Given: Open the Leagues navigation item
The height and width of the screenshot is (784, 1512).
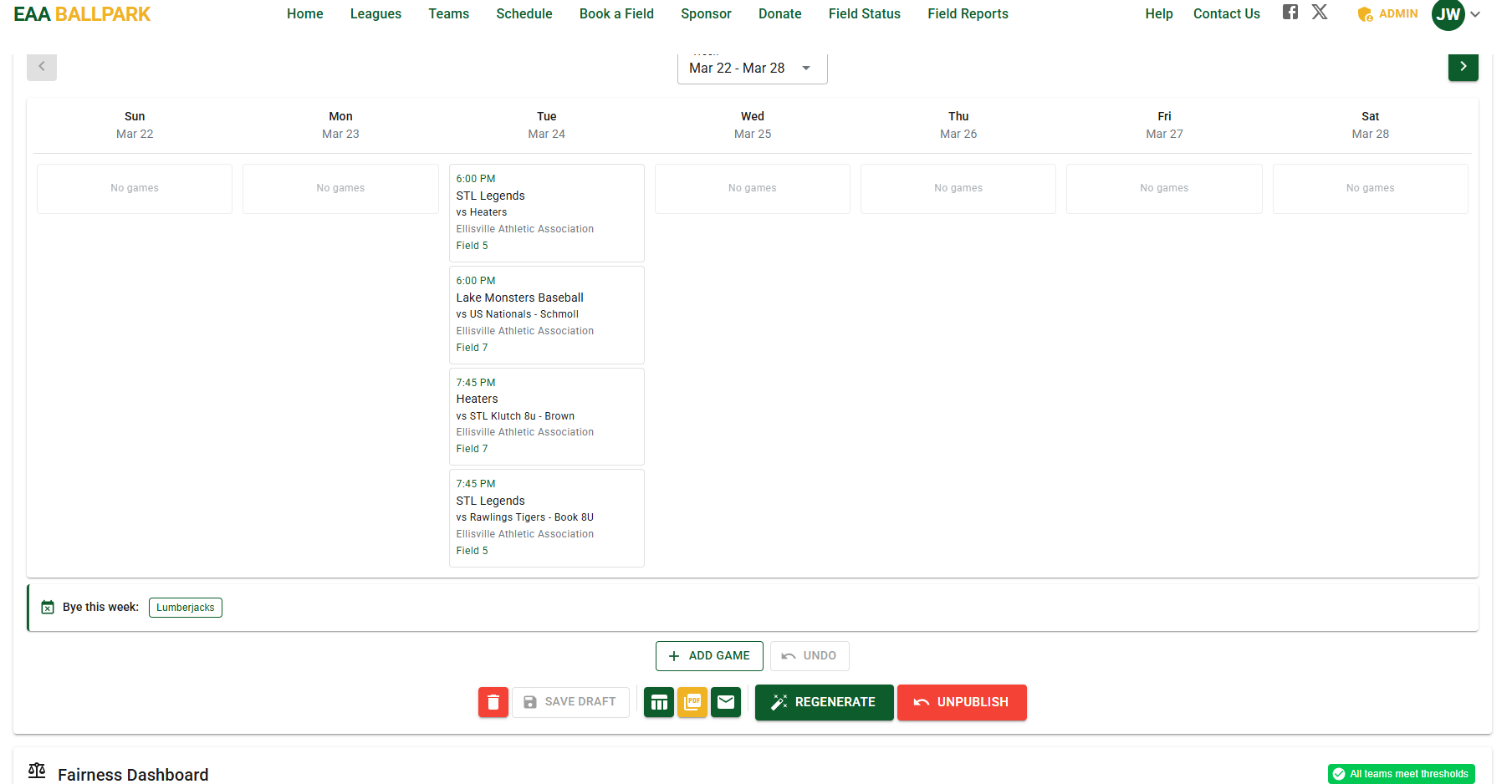Looking at the screenshot, I should [375, 13].
